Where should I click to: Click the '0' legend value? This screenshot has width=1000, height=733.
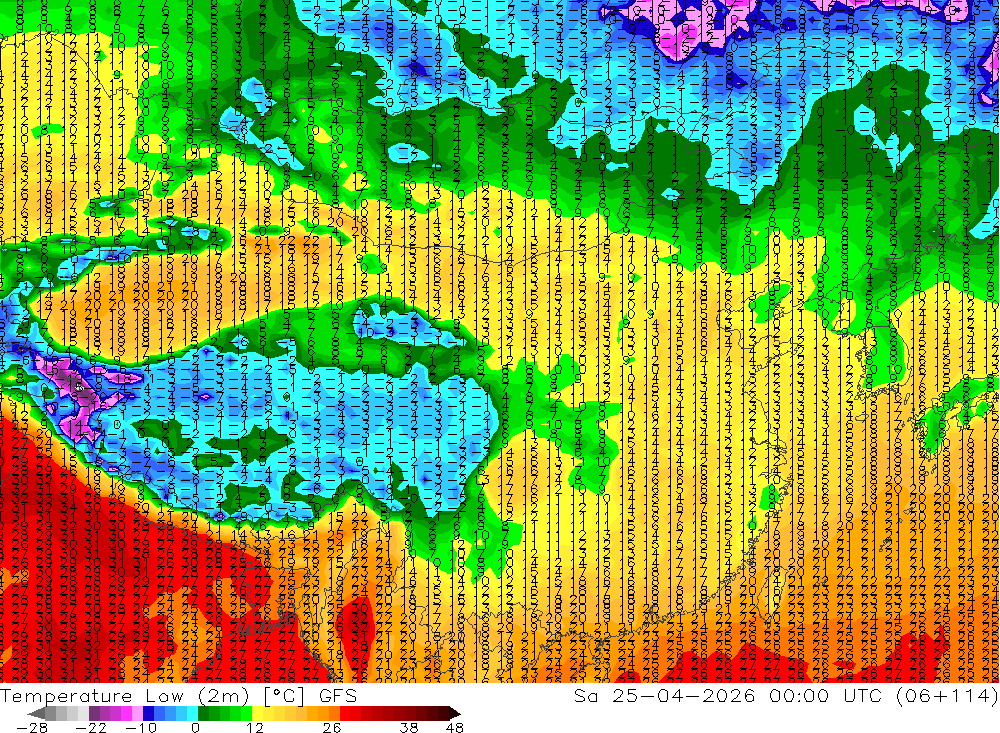pyautogui.click(x=196, y=728)
